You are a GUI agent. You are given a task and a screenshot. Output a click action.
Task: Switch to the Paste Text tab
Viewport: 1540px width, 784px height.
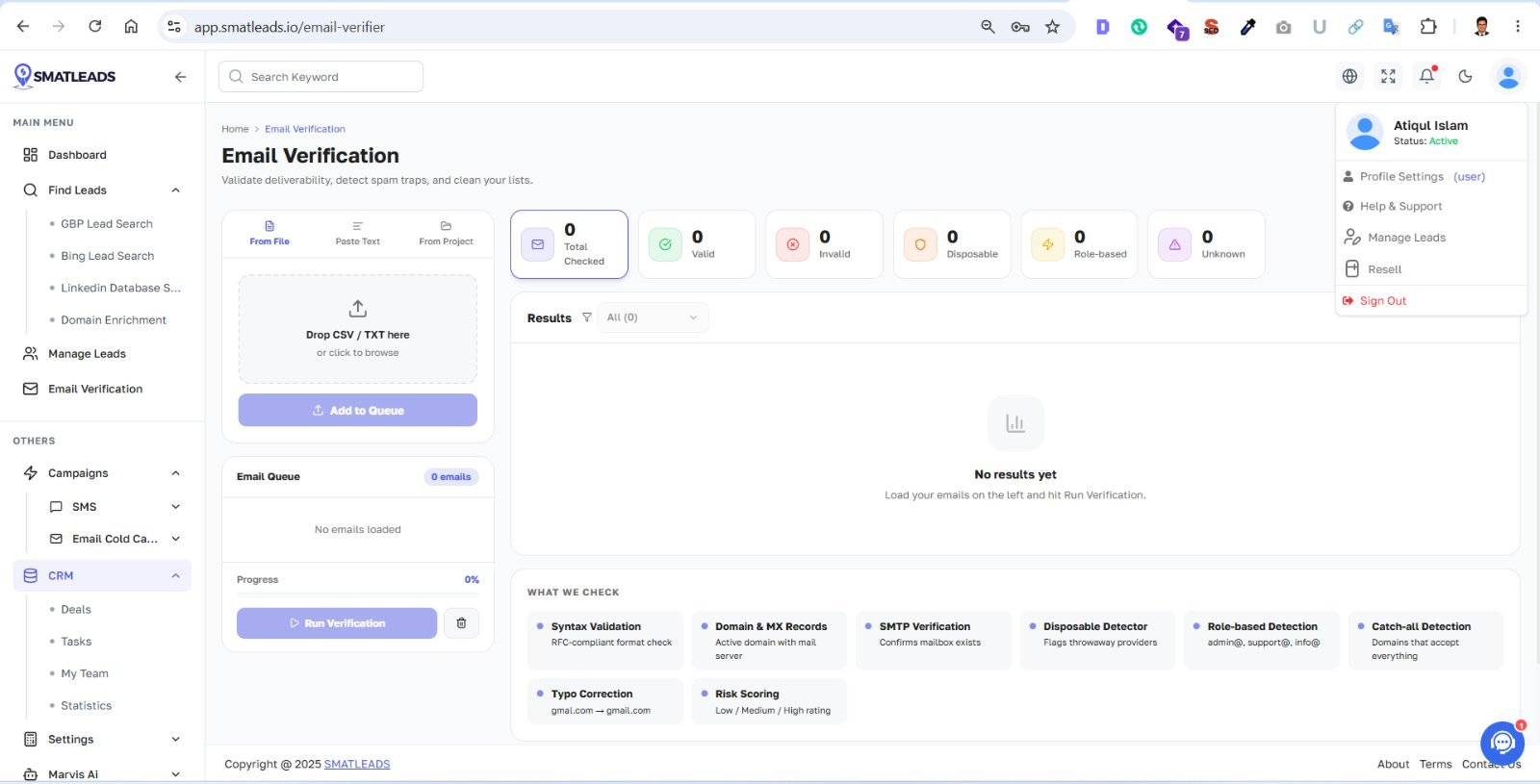click(x=357, y=233)
